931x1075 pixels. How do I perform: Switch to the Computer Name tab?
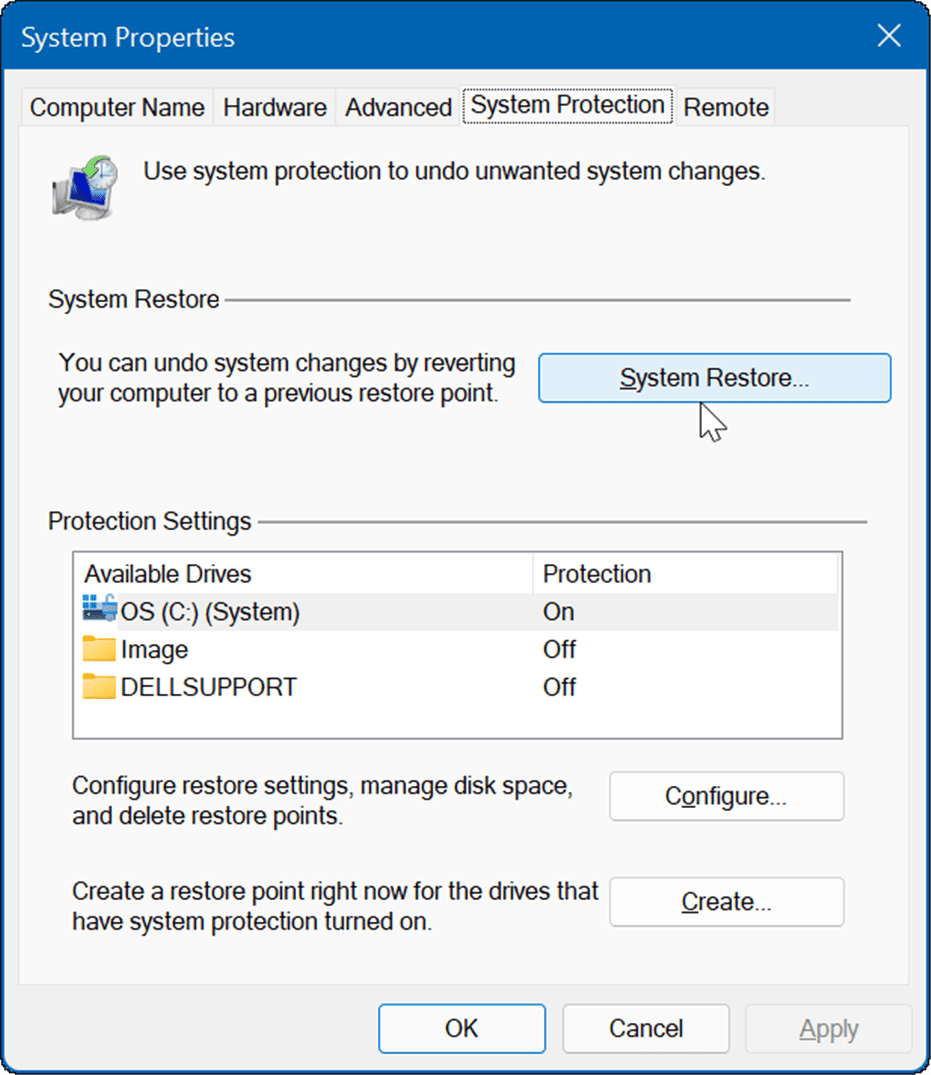117,108
